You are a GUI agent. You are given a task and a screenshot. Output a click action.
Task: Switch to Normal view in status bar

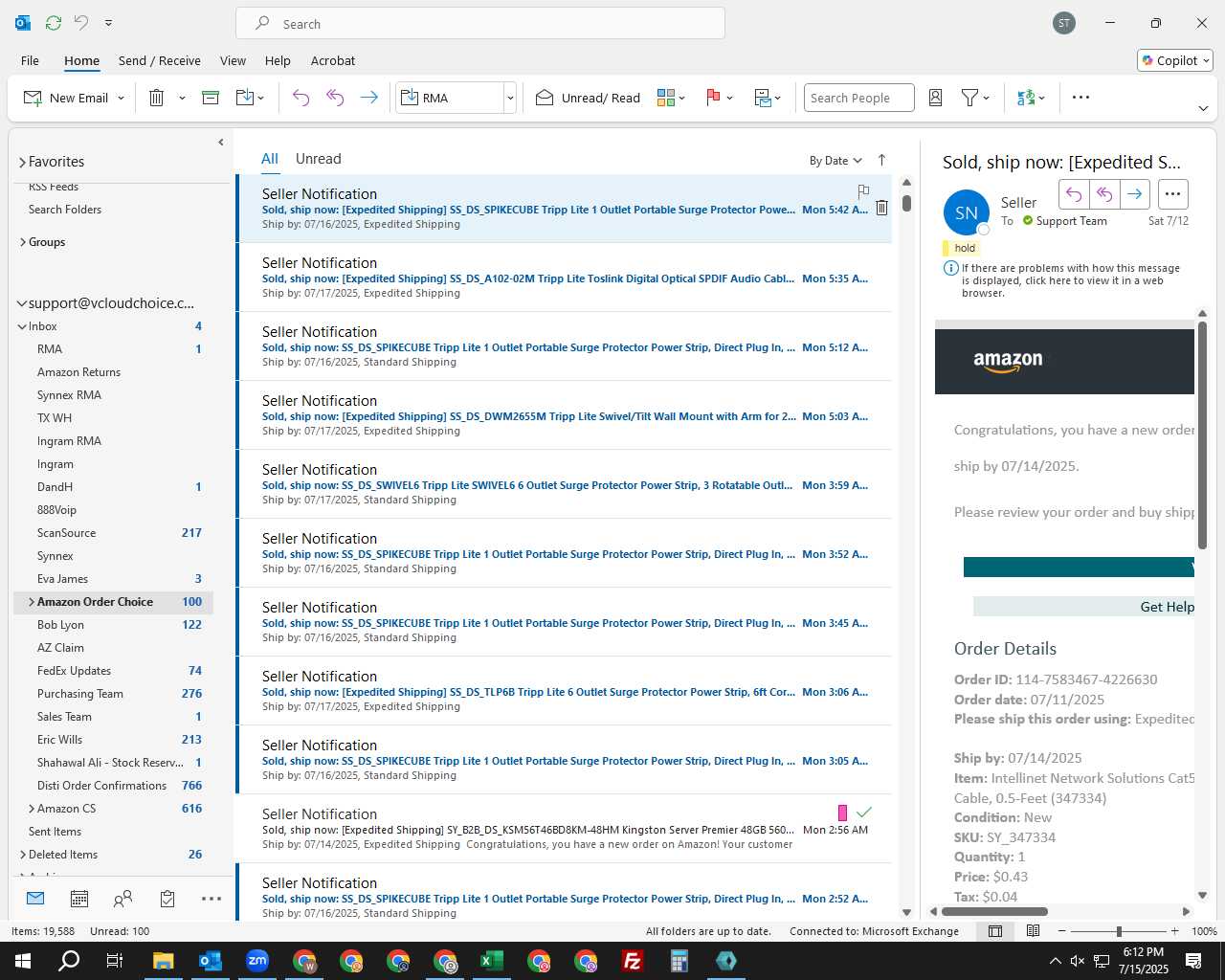click(995, 931)
